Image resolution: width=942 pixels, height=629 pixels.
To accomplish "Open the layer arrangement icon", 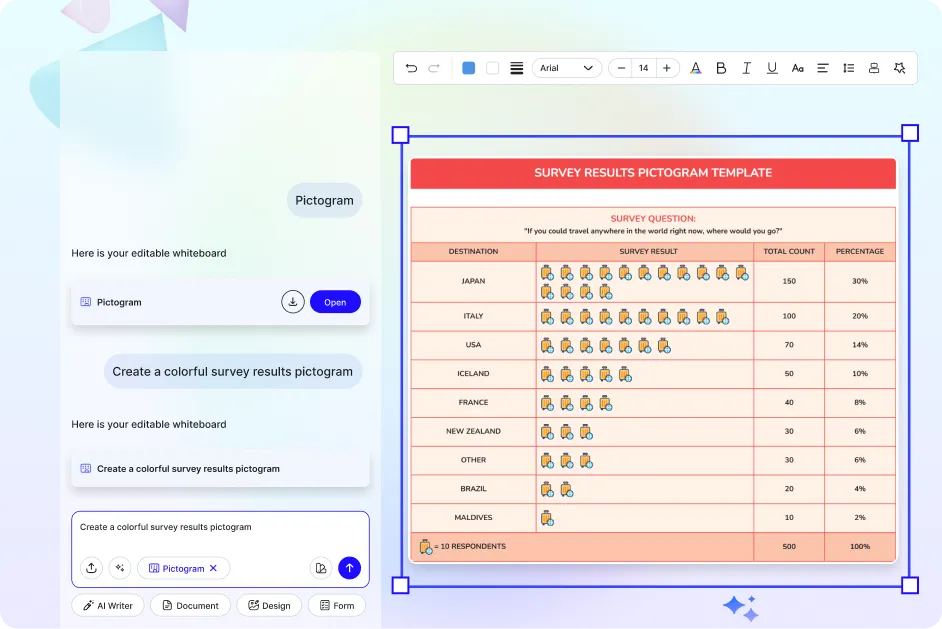I will (x=874, y=68).
